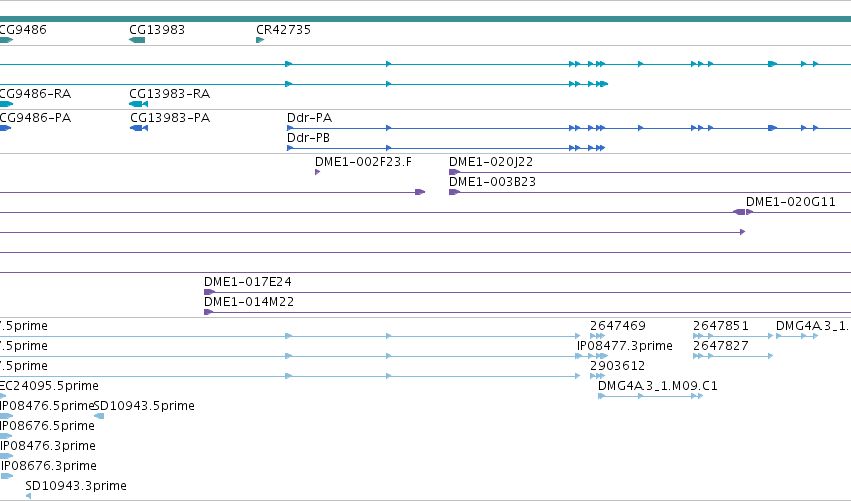
Task: Select the SD10943.5prime EST label
Action: (144, 406)
